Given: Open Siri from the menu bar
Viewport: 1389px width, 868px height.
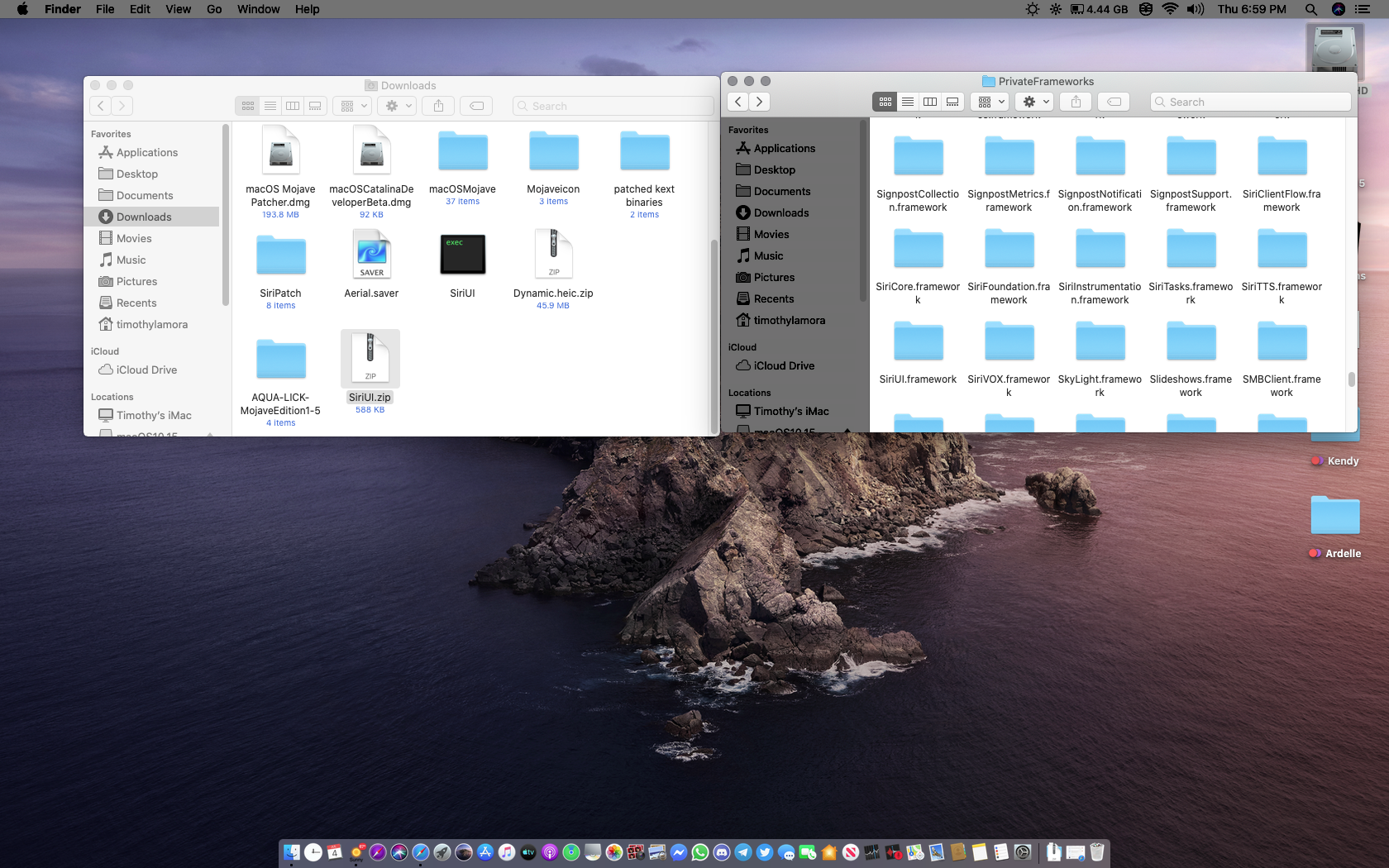Looking at the screenshot, I should pyautogui.click(x=1339, y=9).
